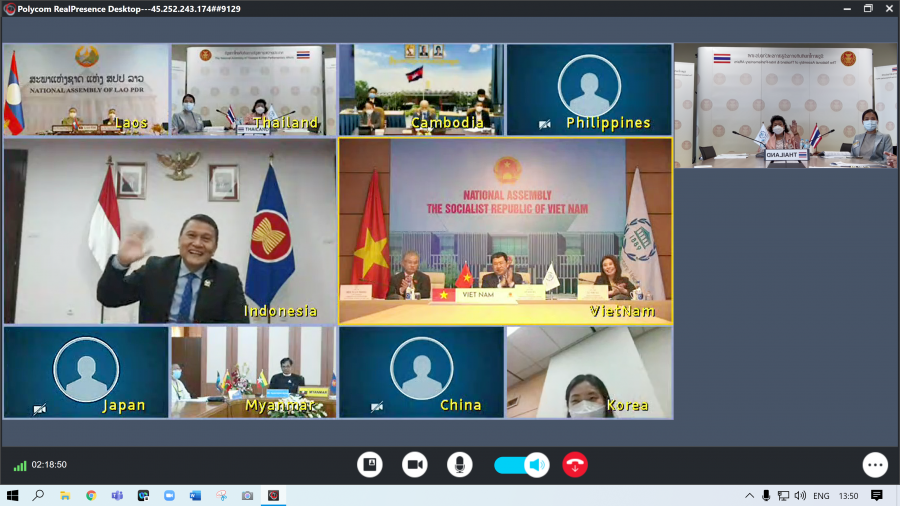Toggle the camera video button
This screenshot has height=506, width=900.
click(415, 464)
